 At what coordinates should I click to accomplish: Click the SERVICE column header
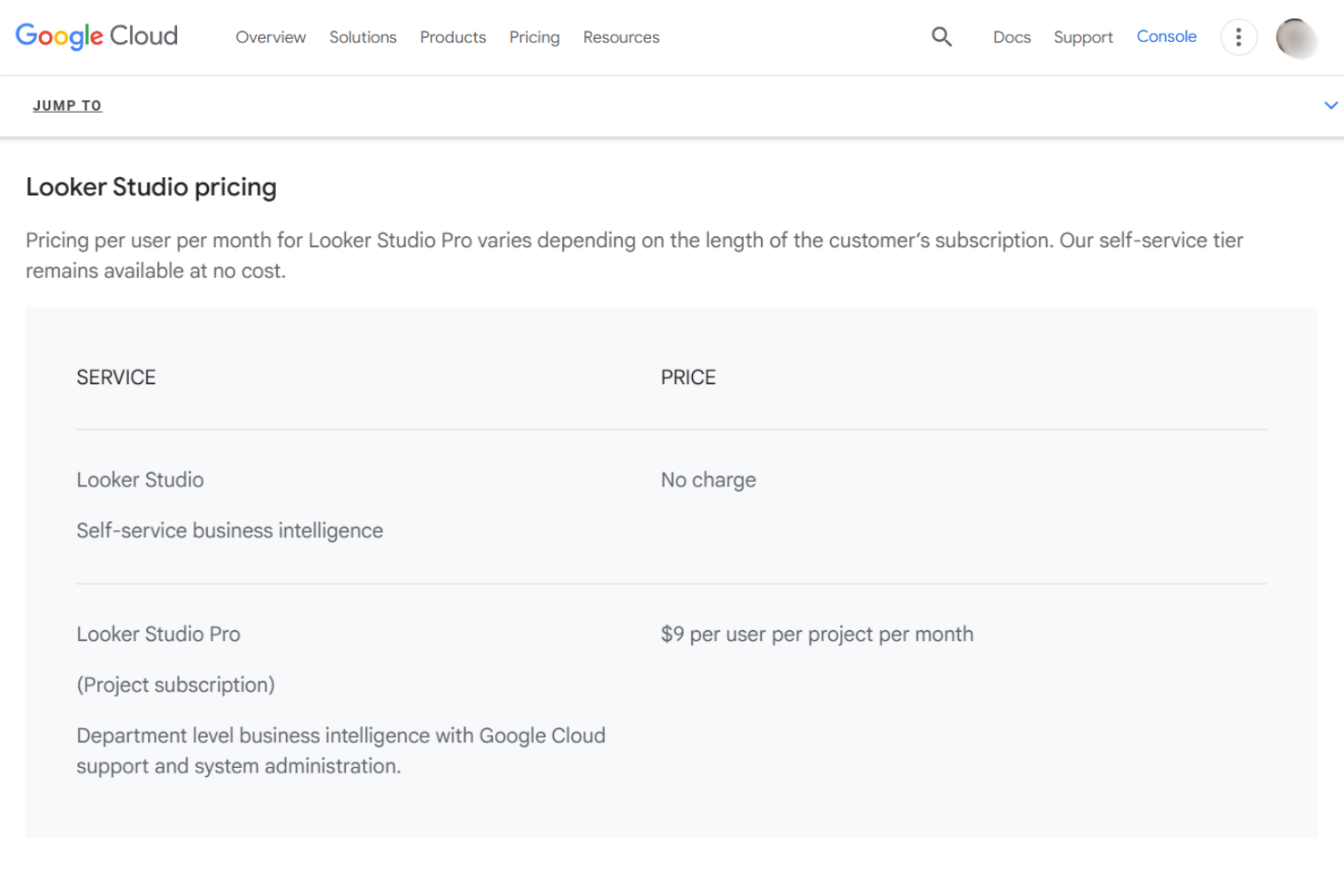tap(116, 378)
